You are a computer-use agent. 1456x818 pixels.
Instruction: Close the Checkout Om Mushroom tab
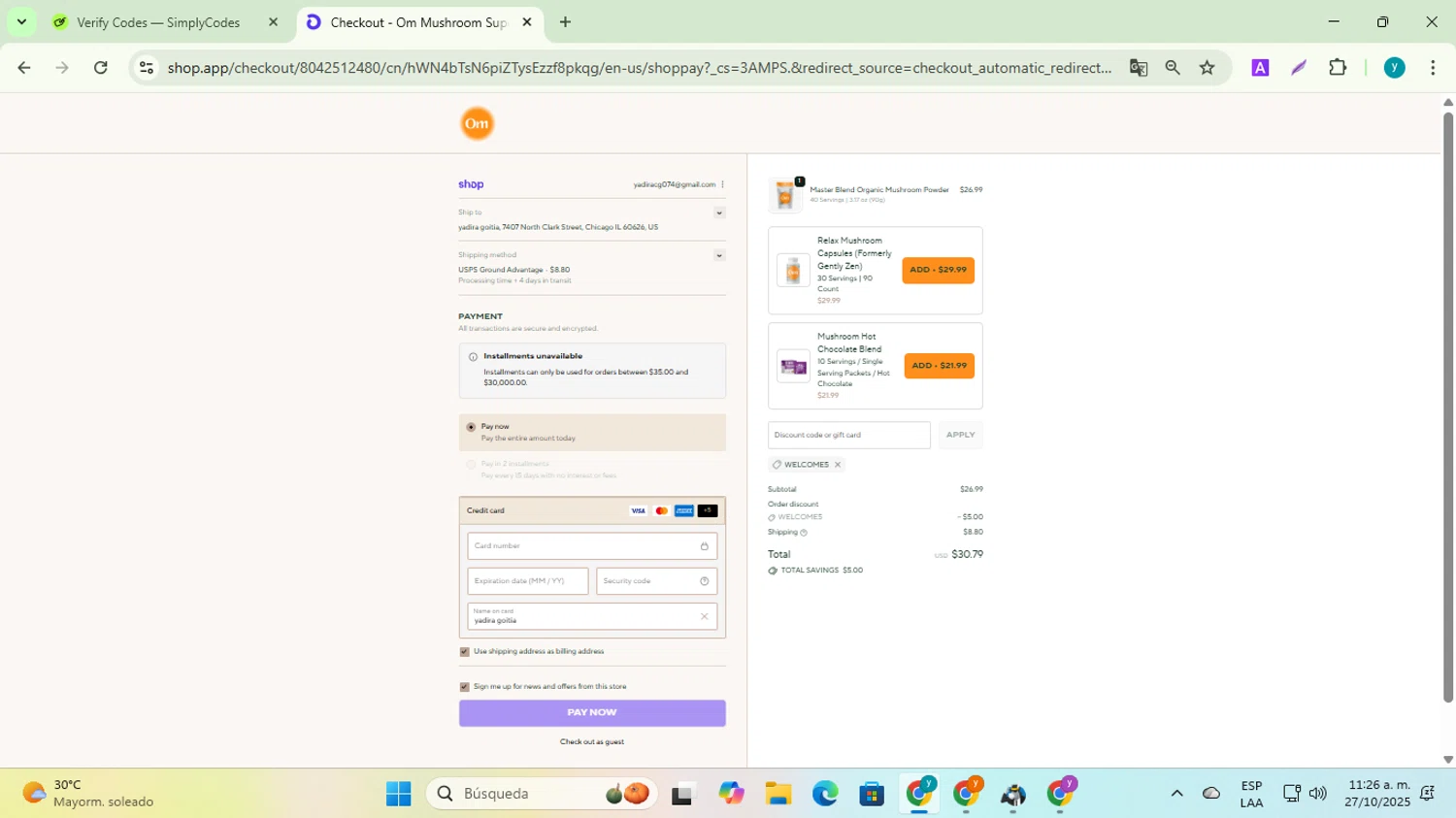(x=527, y=22)
